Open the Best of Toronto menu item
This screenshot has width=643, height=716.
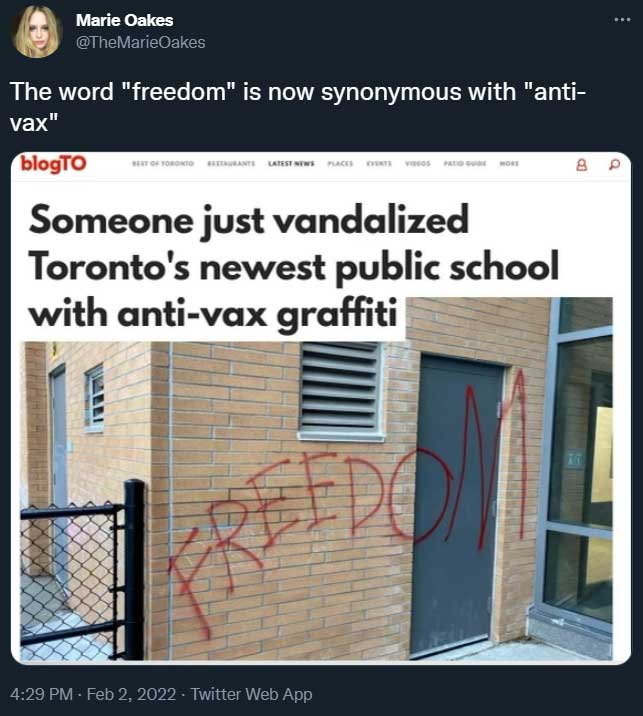coord(163,163)
